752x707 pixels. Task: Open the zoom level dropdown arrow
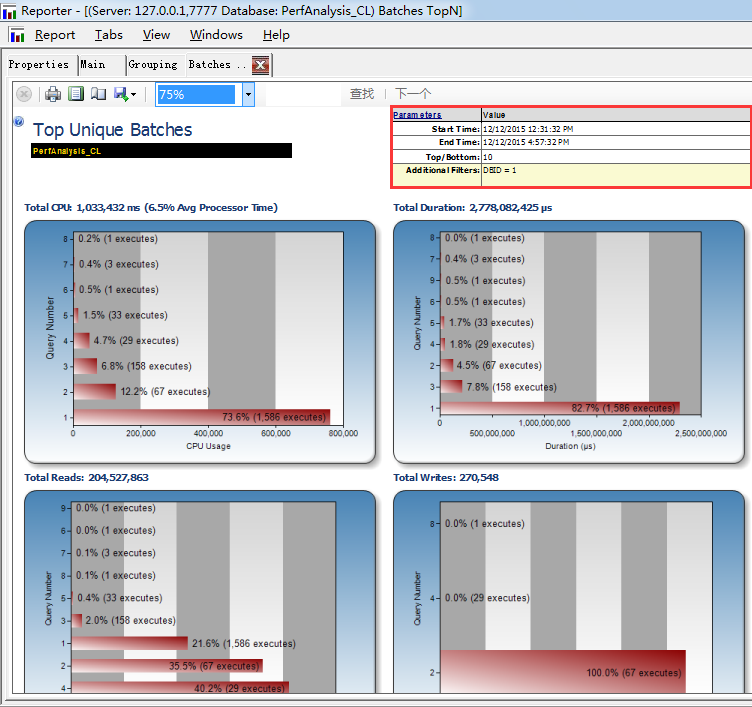coord(248,94)
